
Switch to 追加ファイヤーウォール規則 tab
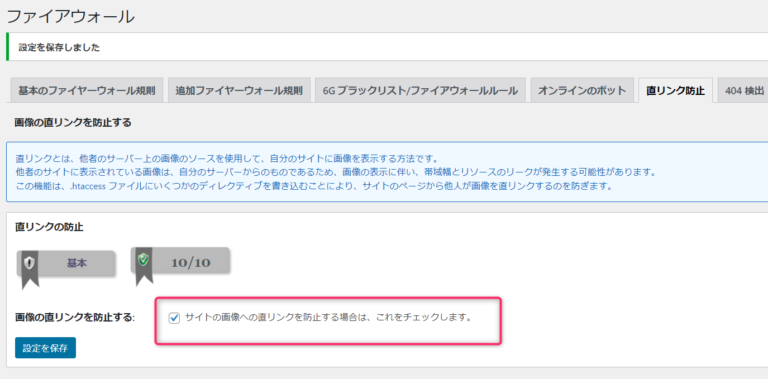[239, 91]
